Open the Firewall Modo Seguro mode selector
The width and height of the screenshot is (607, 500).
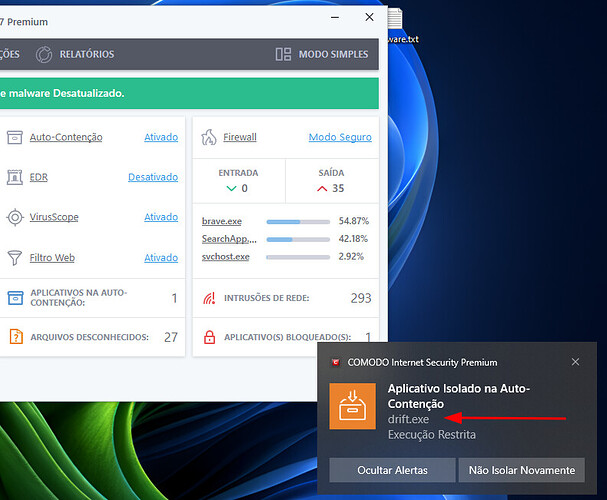[340, 137]
